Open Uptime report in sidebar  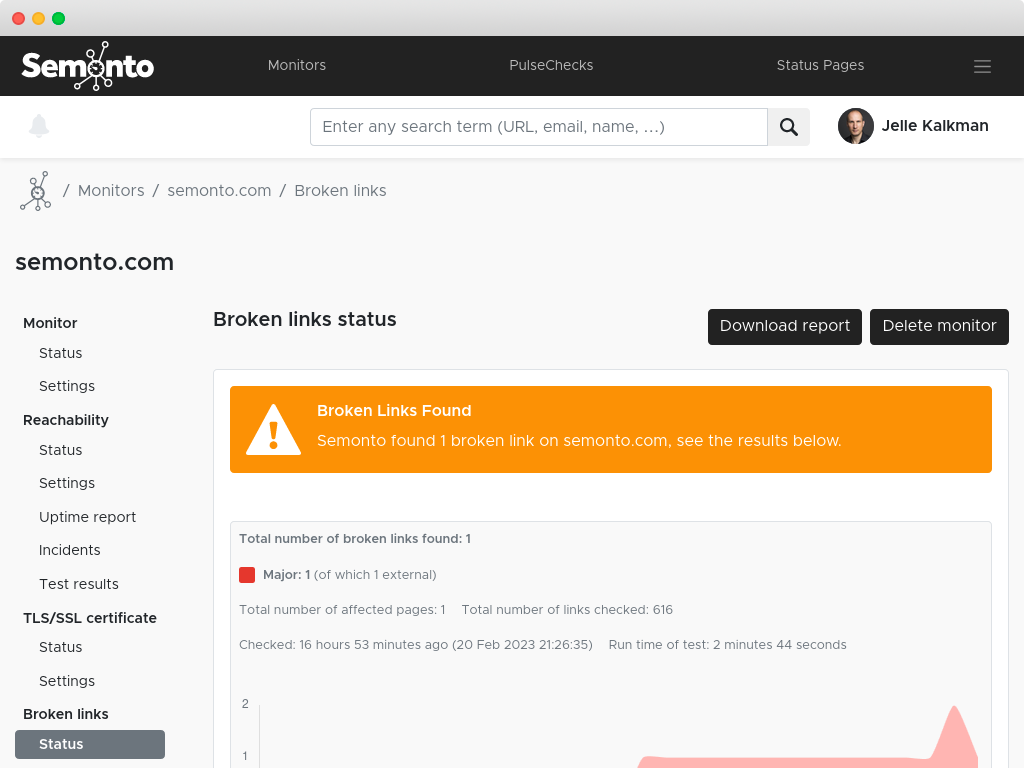(87, 517)
